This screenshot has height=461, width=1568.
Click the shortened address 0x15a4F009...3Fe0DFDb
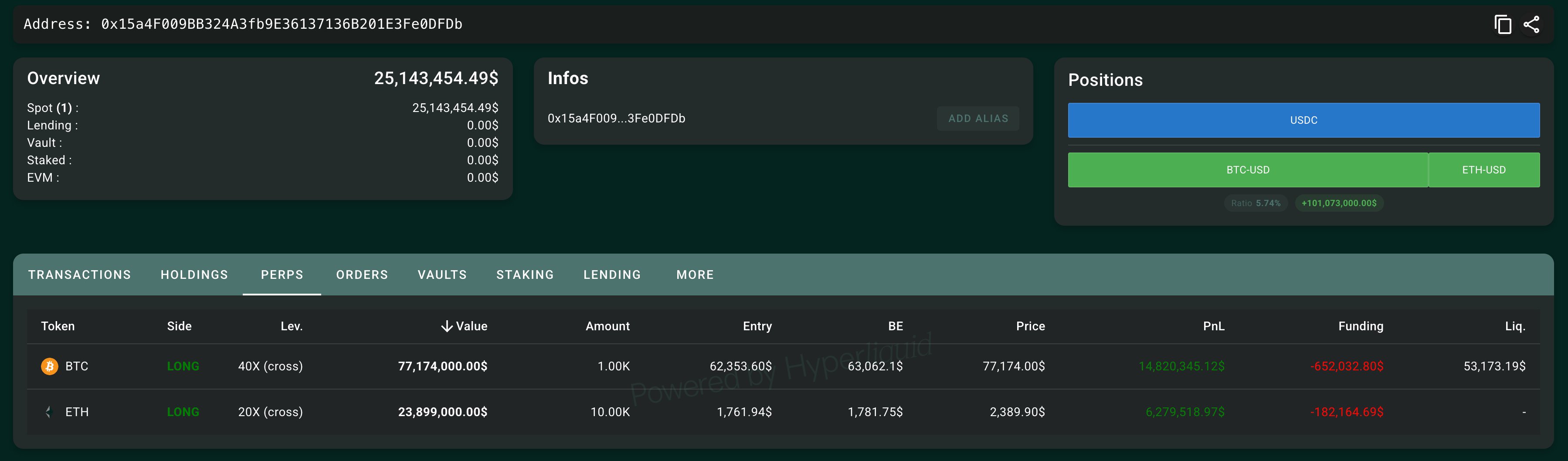pyautogui.click(x=616, y=118)
